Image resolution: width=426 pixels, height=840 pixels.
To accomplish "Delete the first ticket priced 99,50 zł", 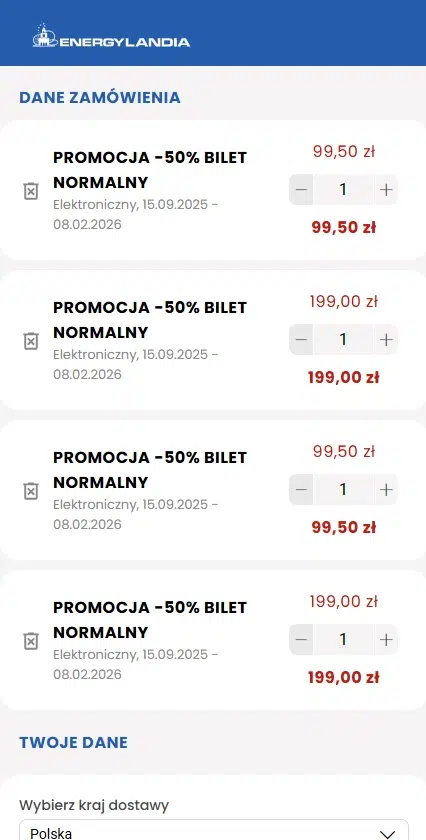I will click(x=31, y=191).
